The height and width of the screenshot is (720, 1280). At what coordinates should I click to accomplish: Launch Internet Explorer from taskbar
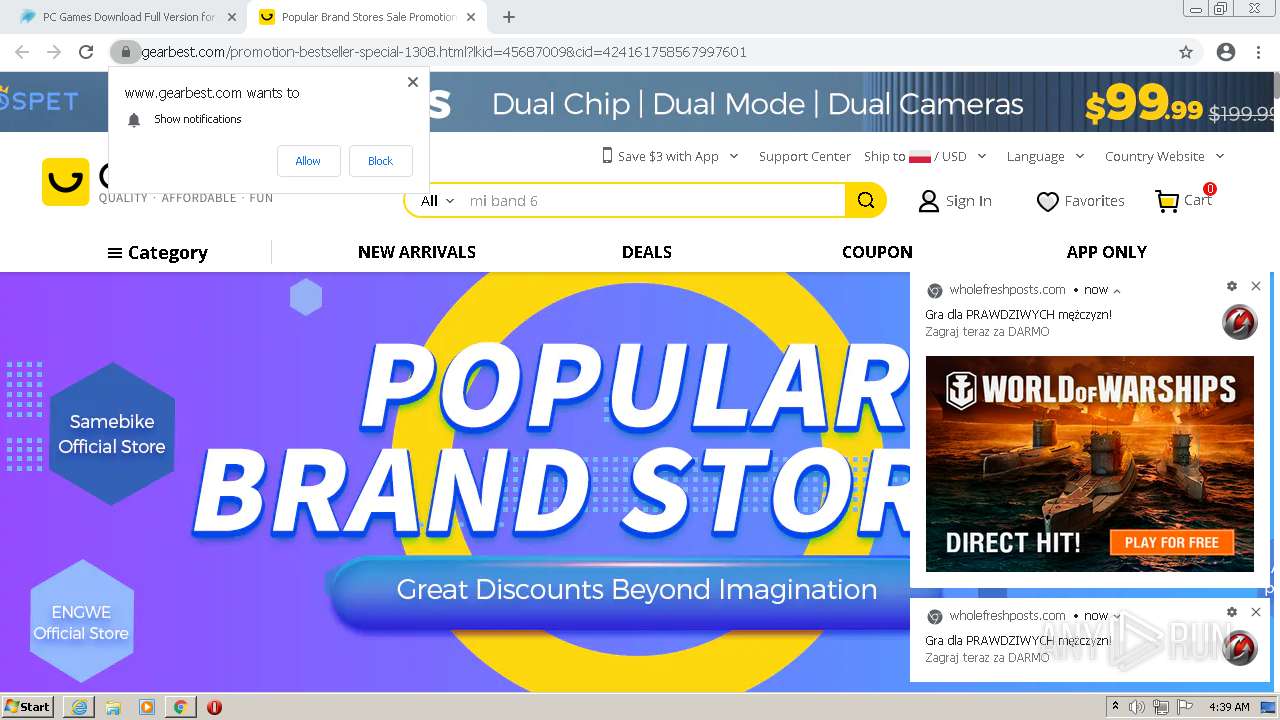point(79,707)
